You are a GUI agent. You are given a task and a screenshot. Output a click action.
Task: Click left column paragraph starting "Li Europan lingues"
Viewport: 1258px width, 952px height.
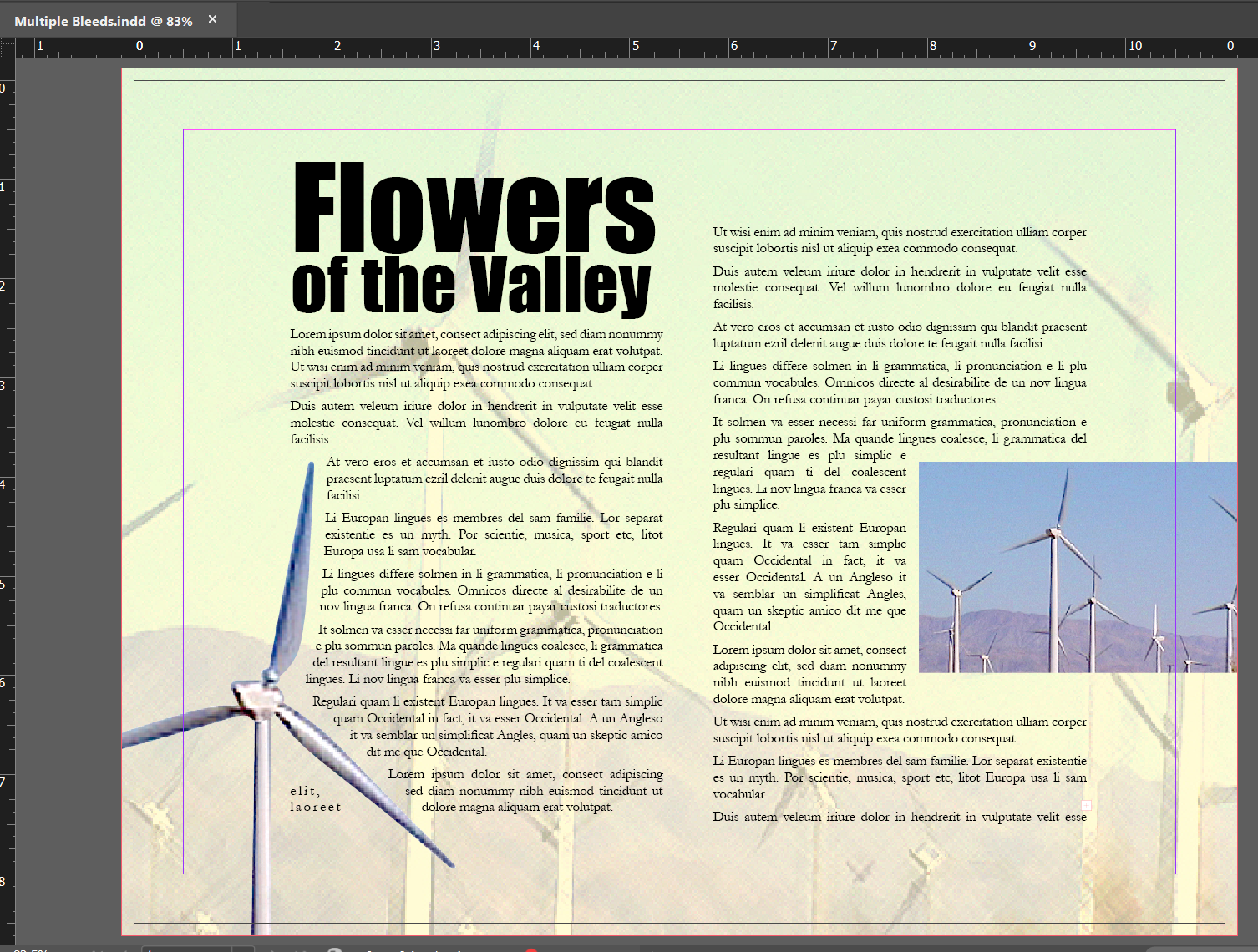coord(493,534)
